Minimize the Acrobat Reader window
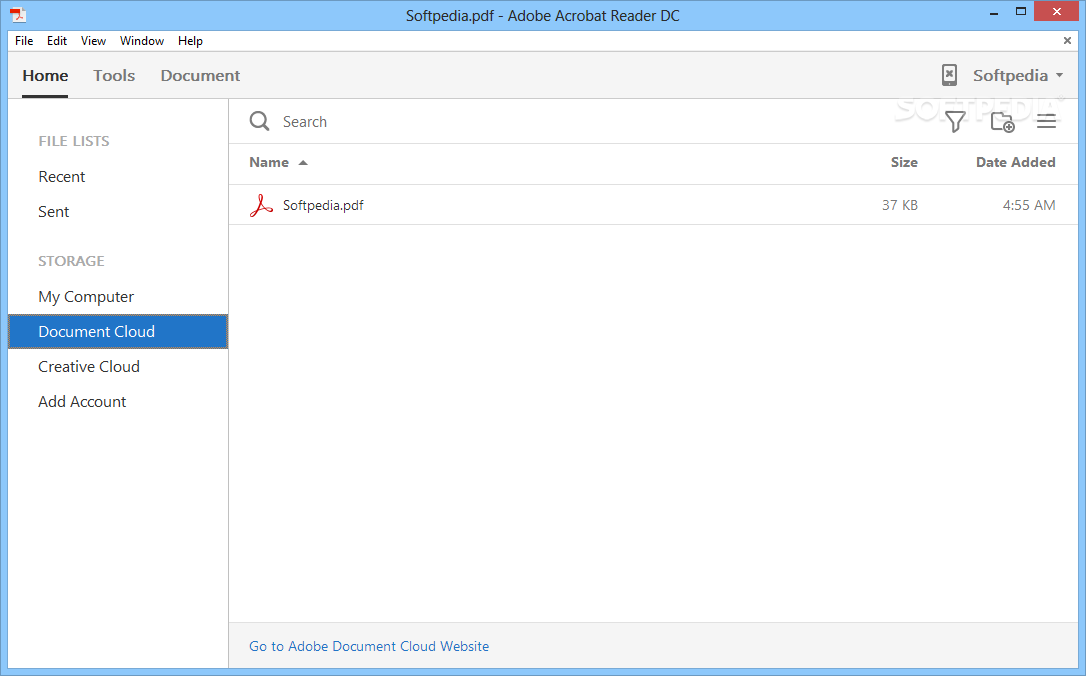The width and height of the screenshot is (1086, 676). click(994, 12)
